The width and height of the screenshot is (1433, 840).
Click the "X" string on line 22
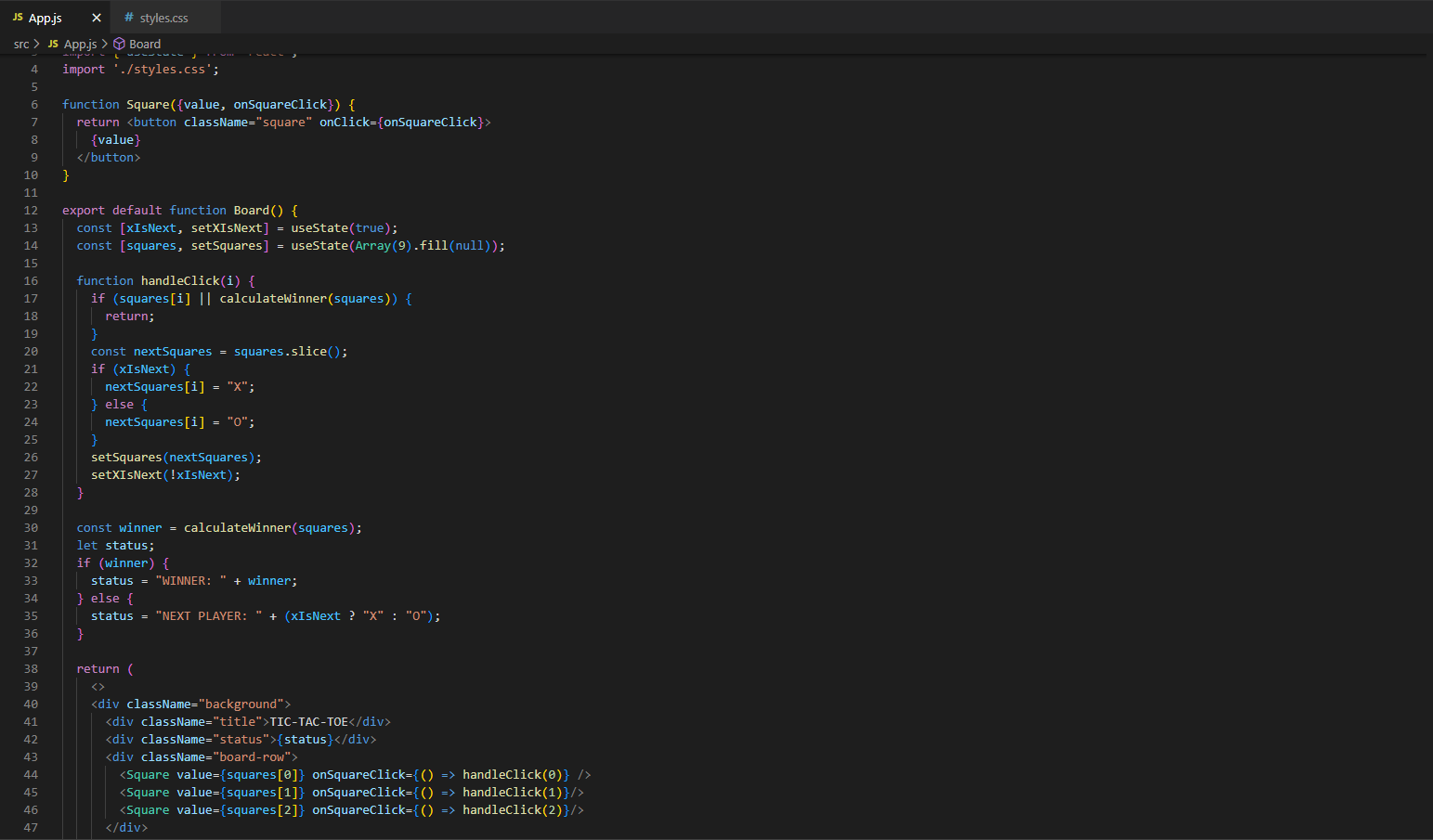click(238, 387)
